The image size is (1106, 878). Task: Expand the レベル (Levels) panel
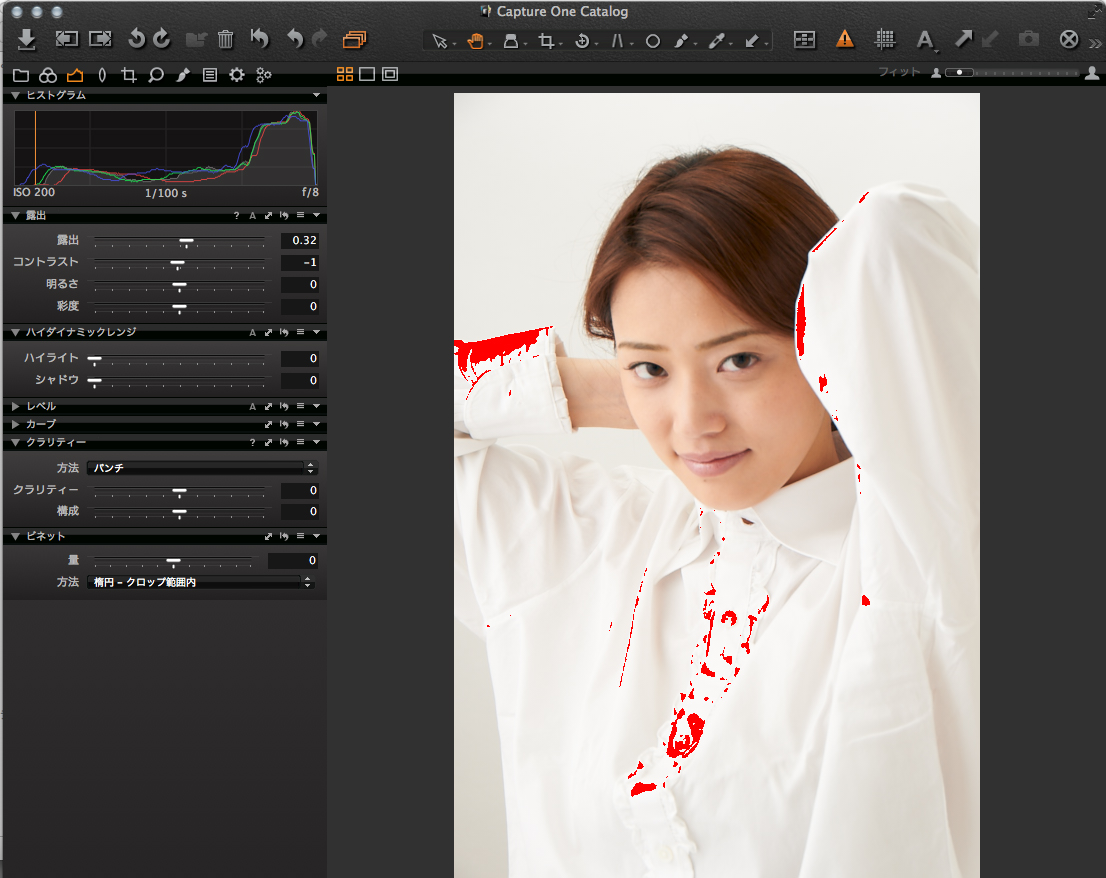click(16, 406)
